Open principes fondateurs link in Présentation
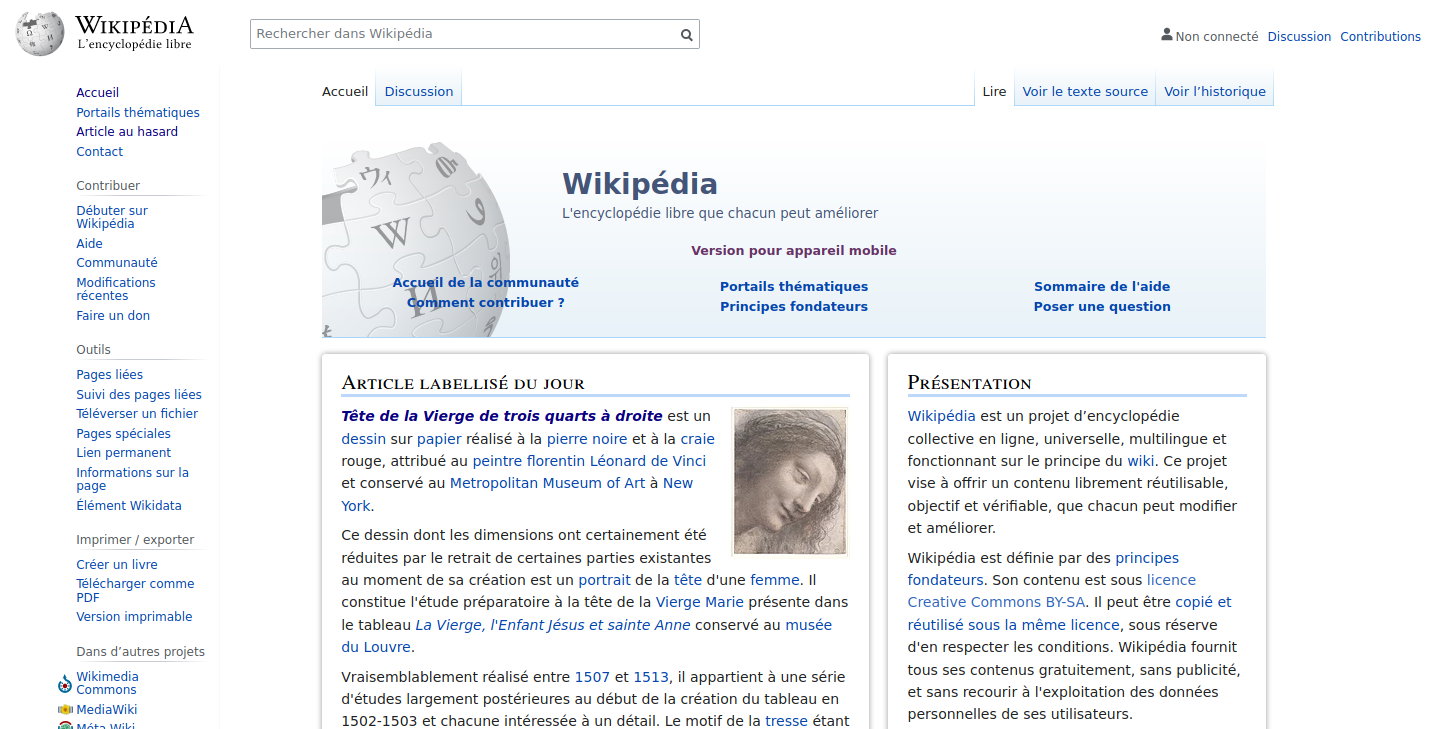Viewport: 1429px width, 729px height. click(1043, 569)
